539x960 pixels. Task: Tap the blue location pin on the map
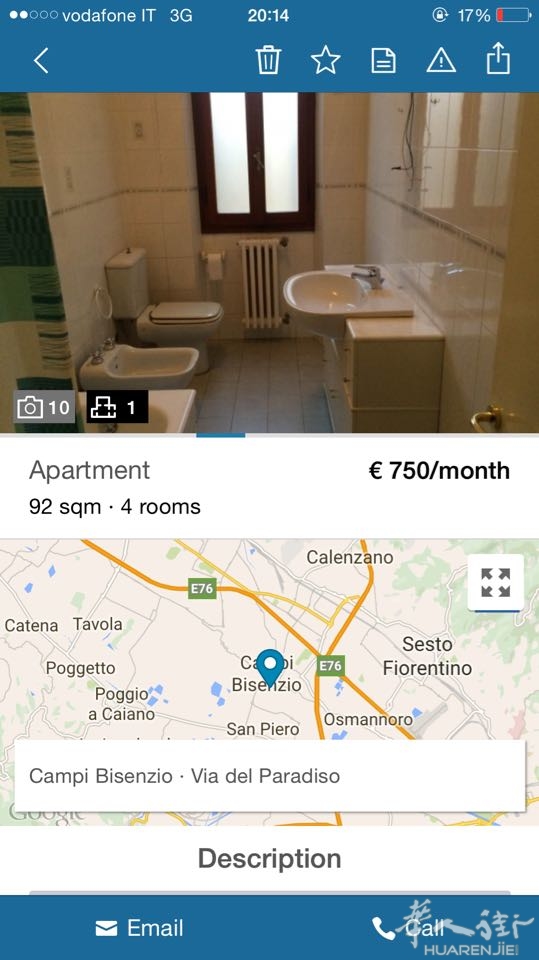(x=270, y=667)
